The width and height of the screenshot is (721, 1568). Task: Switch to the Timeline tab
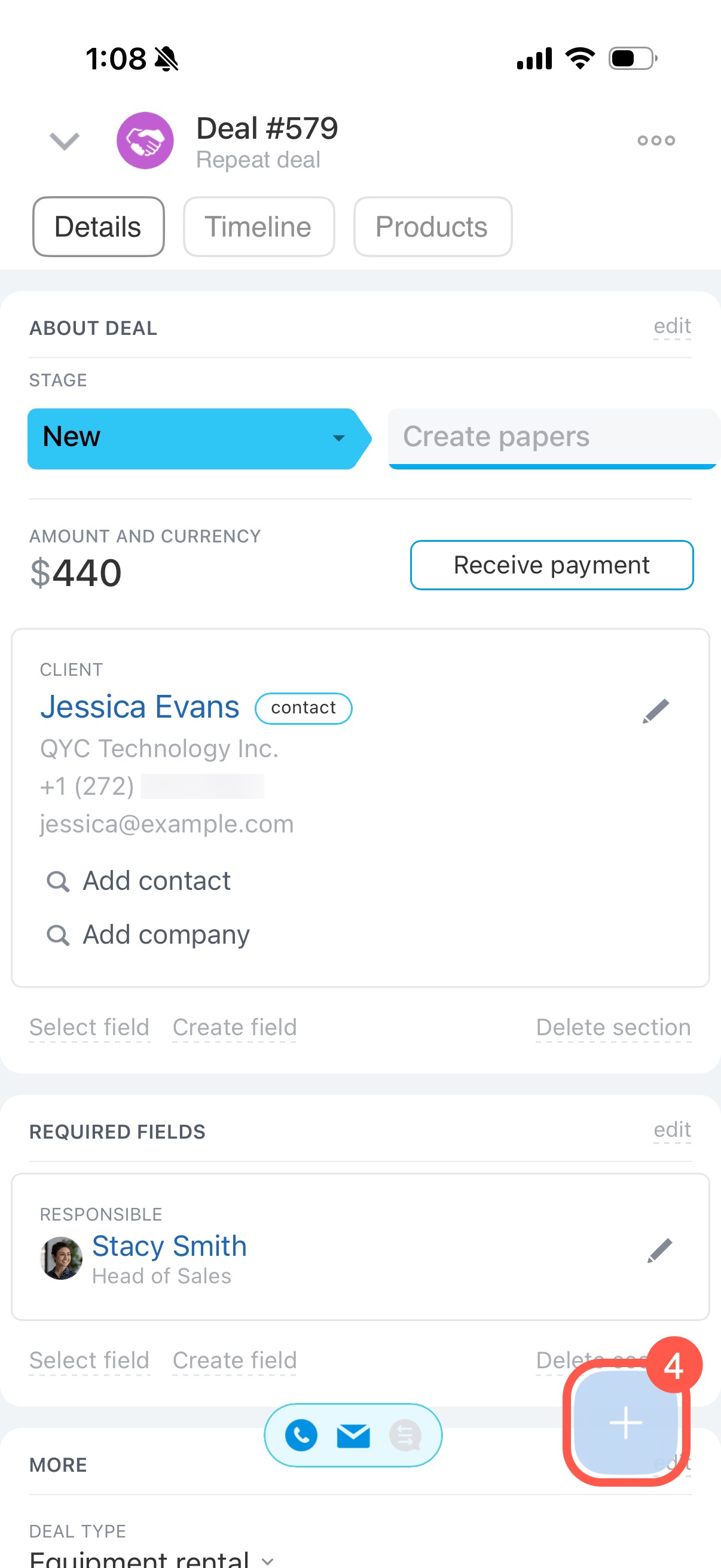pyautogui.click(x=259, y=227)
